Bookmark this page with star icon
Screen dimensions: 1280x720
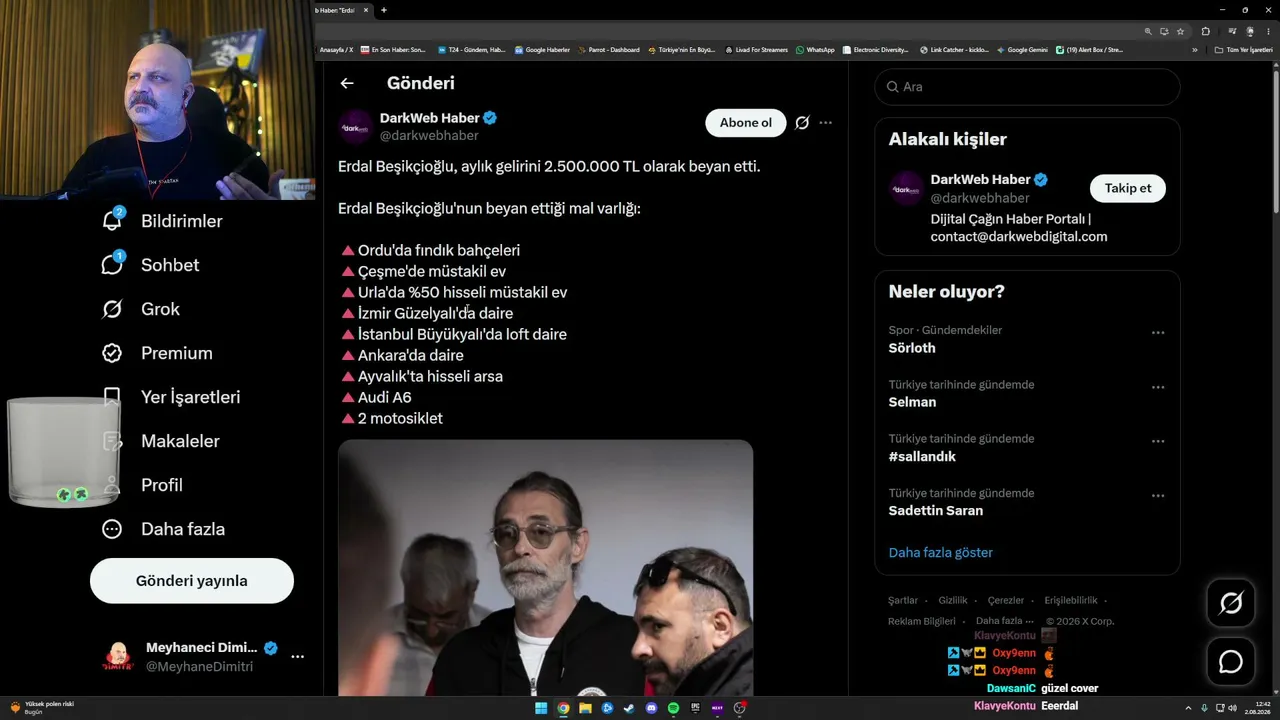coord(1180,31)
